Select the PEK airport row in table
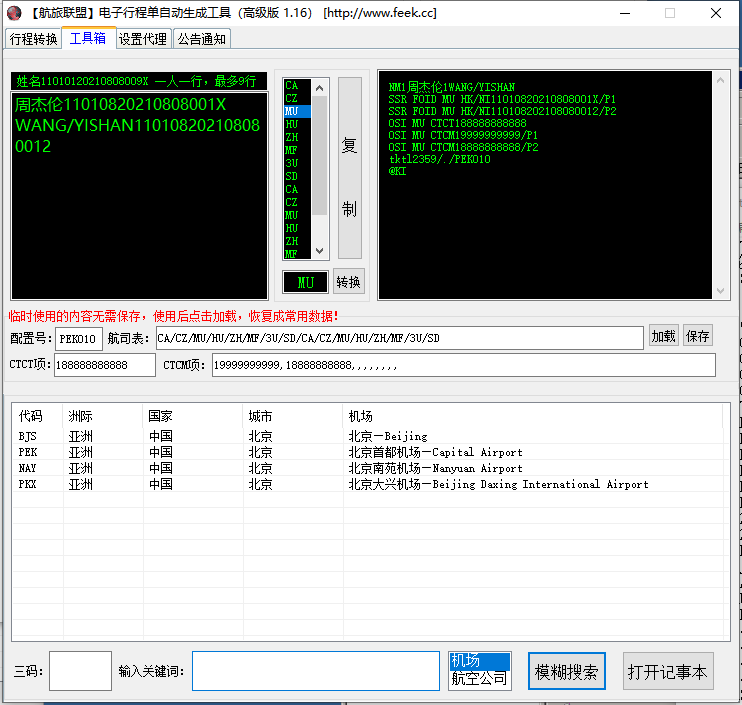 (x=300, y=452)
